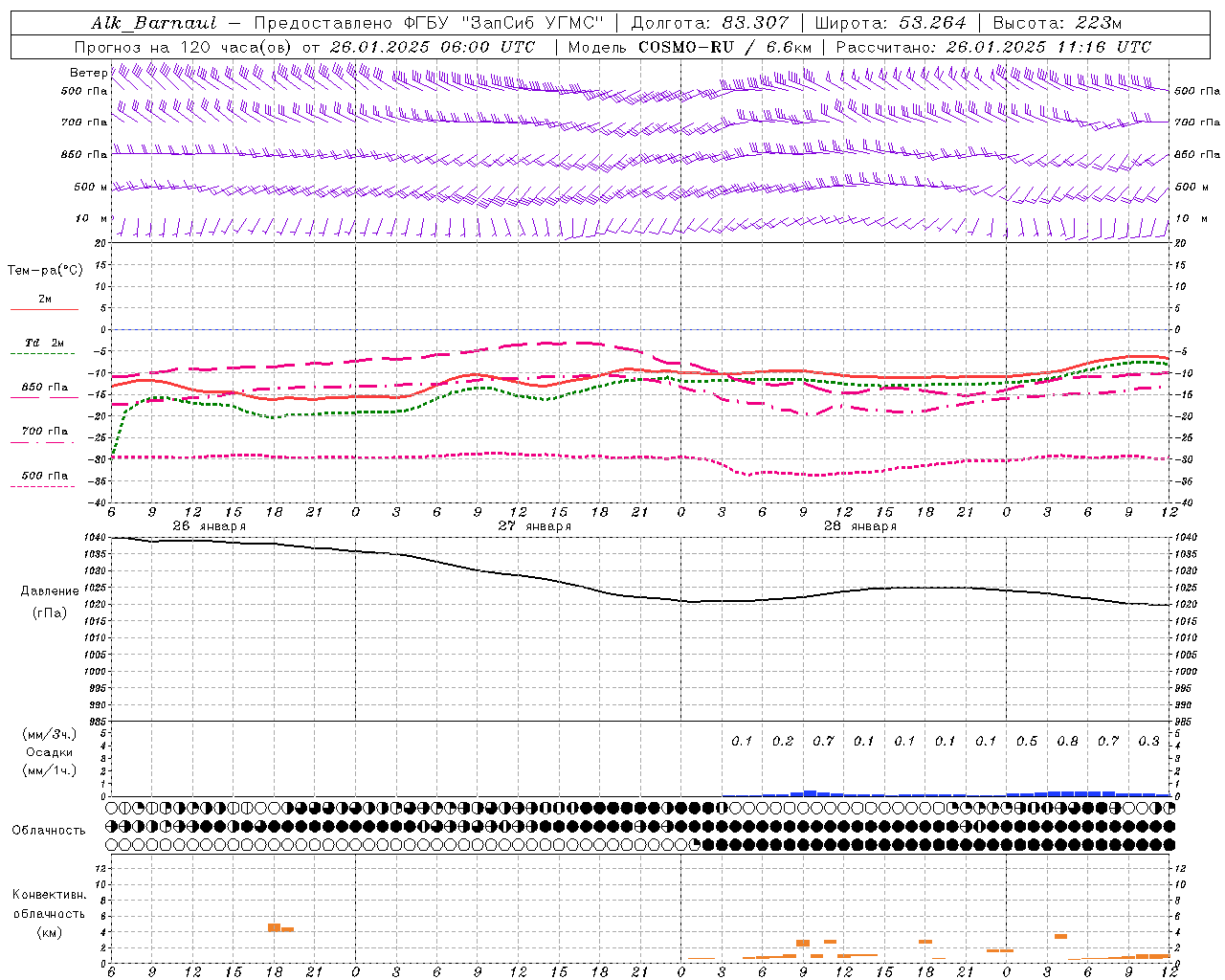Image resolution: width=1225 pixels, height=980 pixels.
Task: Click the 28 января date label
Action: pos(859,526)
